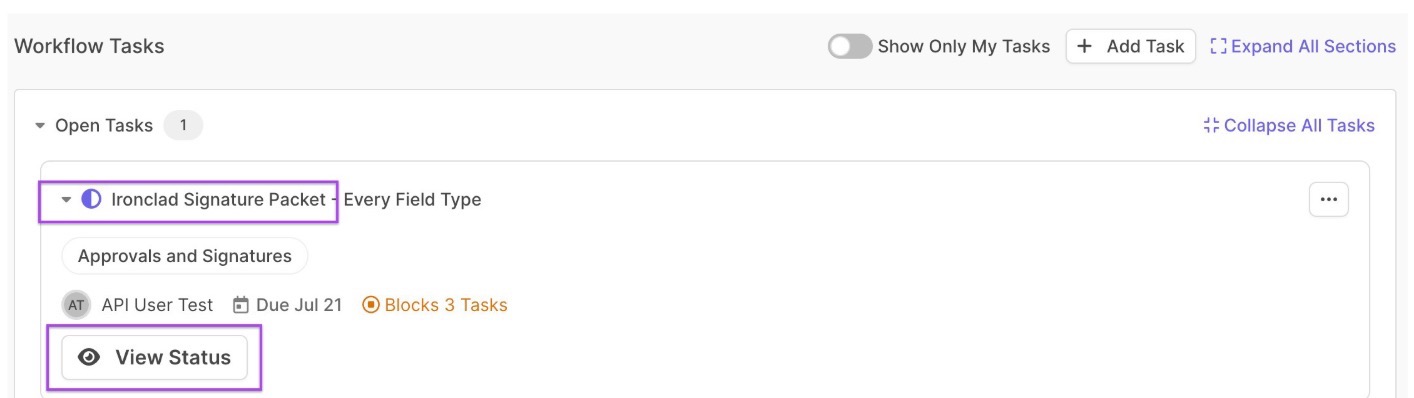Select the Approvals and Signatures tag
The image size is (1414, 398).
(185, 256)
